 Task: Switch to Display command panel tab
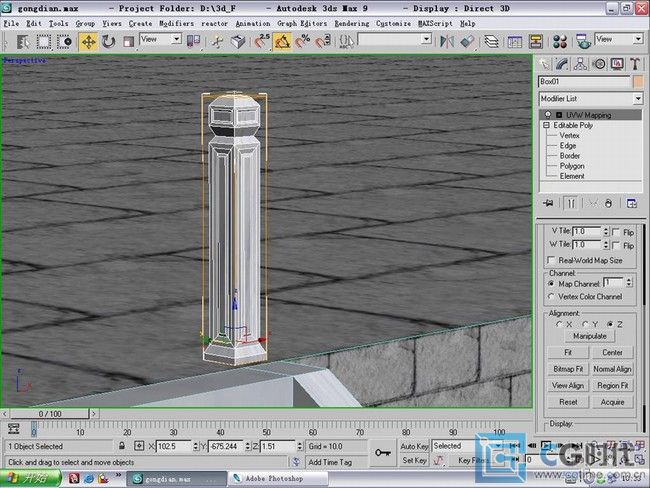click(x=617, y=64)
